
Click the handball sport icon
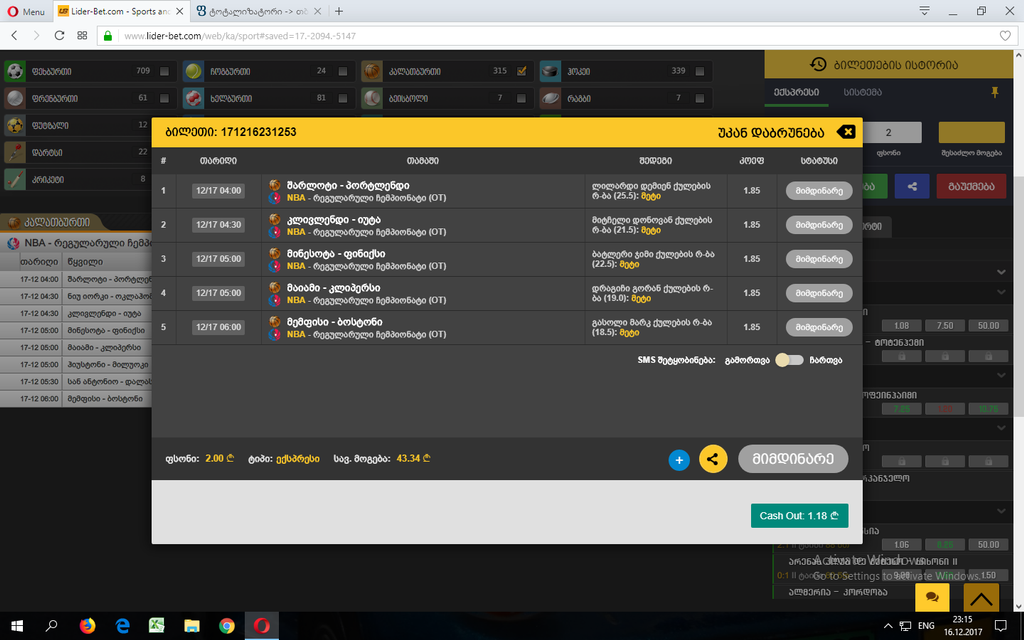pos(193,98)
